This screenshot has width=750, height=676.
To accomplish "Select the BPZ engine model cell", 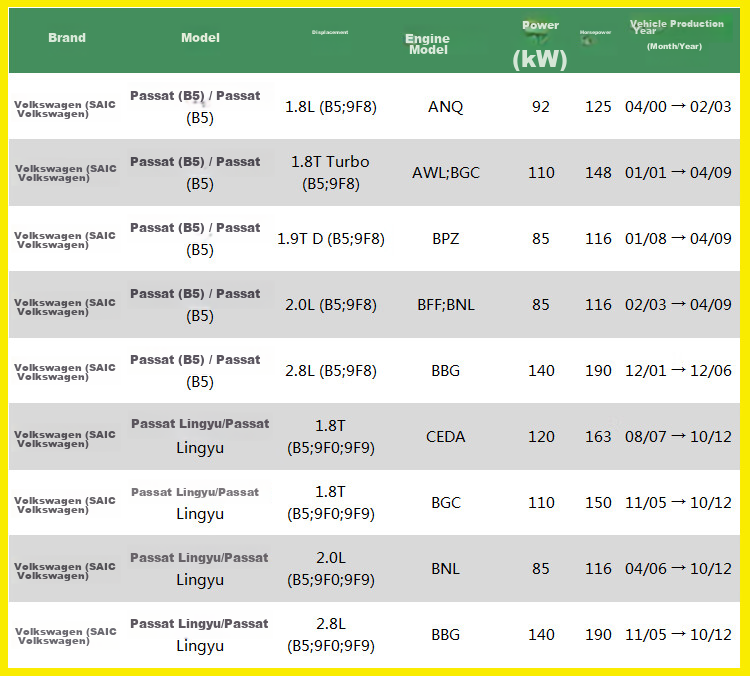I will pyautogui.click(x=445, y=238).
